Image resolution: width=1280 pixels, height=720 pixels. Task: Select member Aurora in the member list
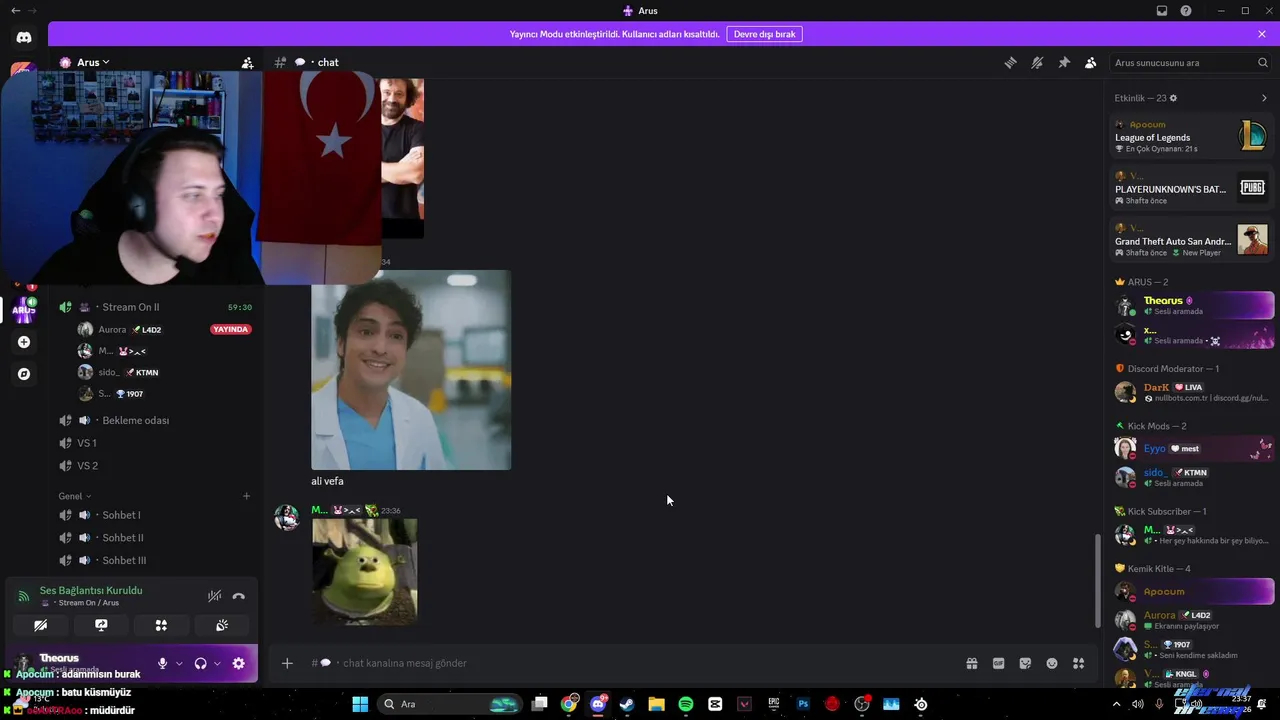pos(1193,620)
